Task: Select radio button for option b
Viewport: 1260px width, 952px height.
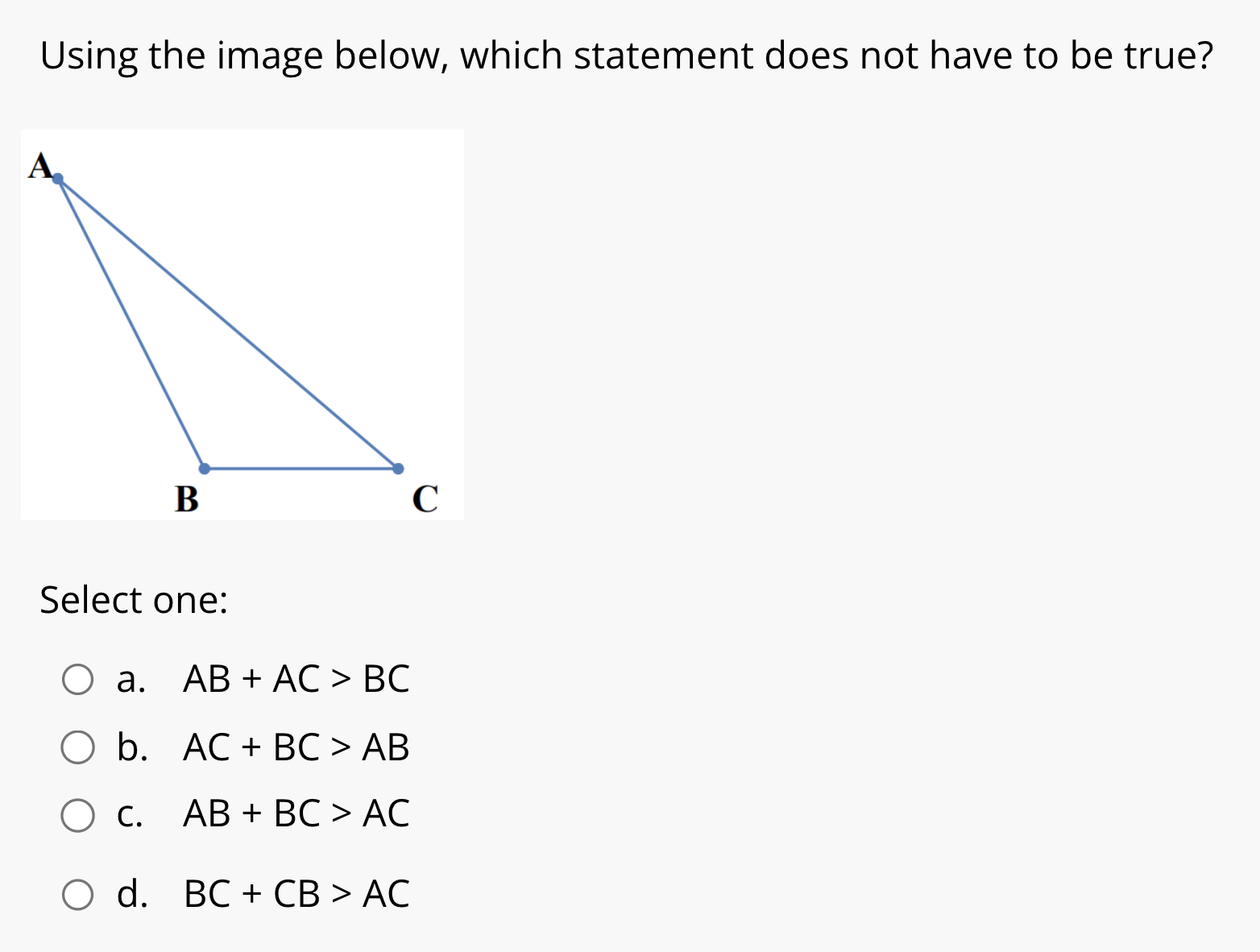Action: click(x=77, y=747)
